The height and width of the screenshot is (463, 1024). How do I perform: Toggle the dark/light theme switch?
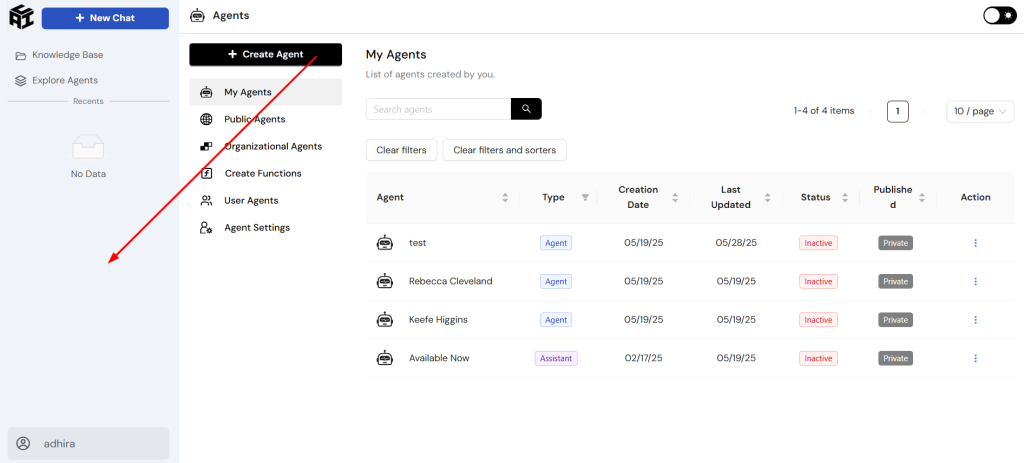pos(999,16)
